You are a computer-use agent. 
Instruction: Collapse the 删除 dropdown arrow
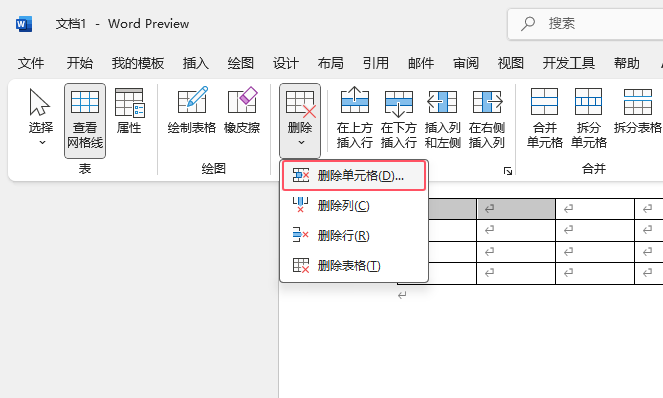[x=301, y=143]
